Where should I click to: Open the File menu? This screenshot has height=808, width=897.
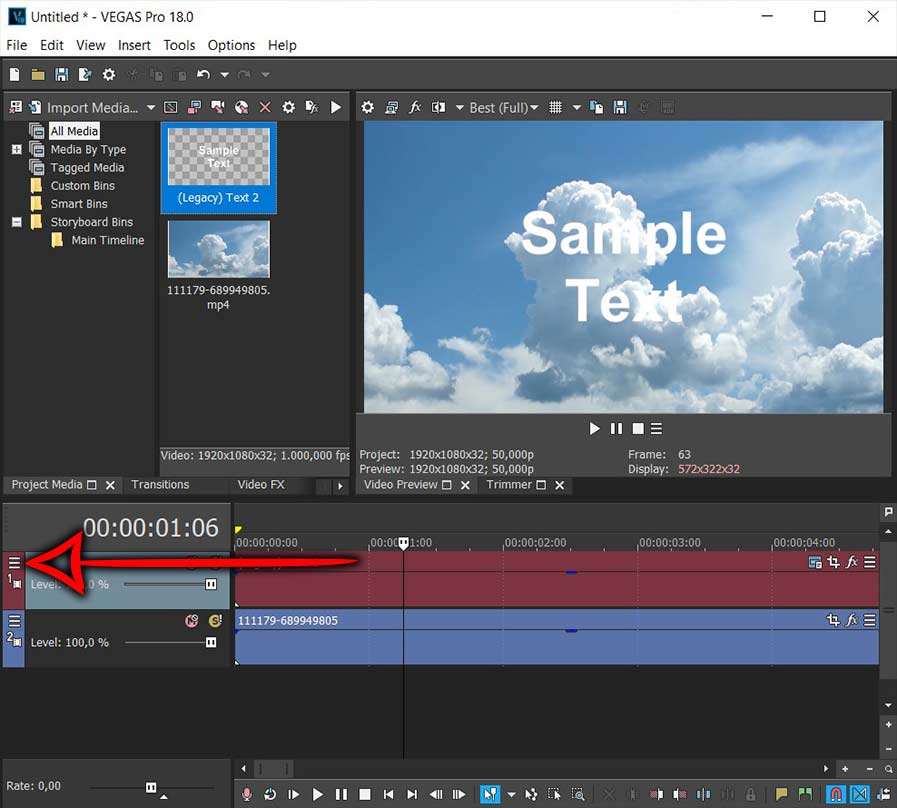17,45
